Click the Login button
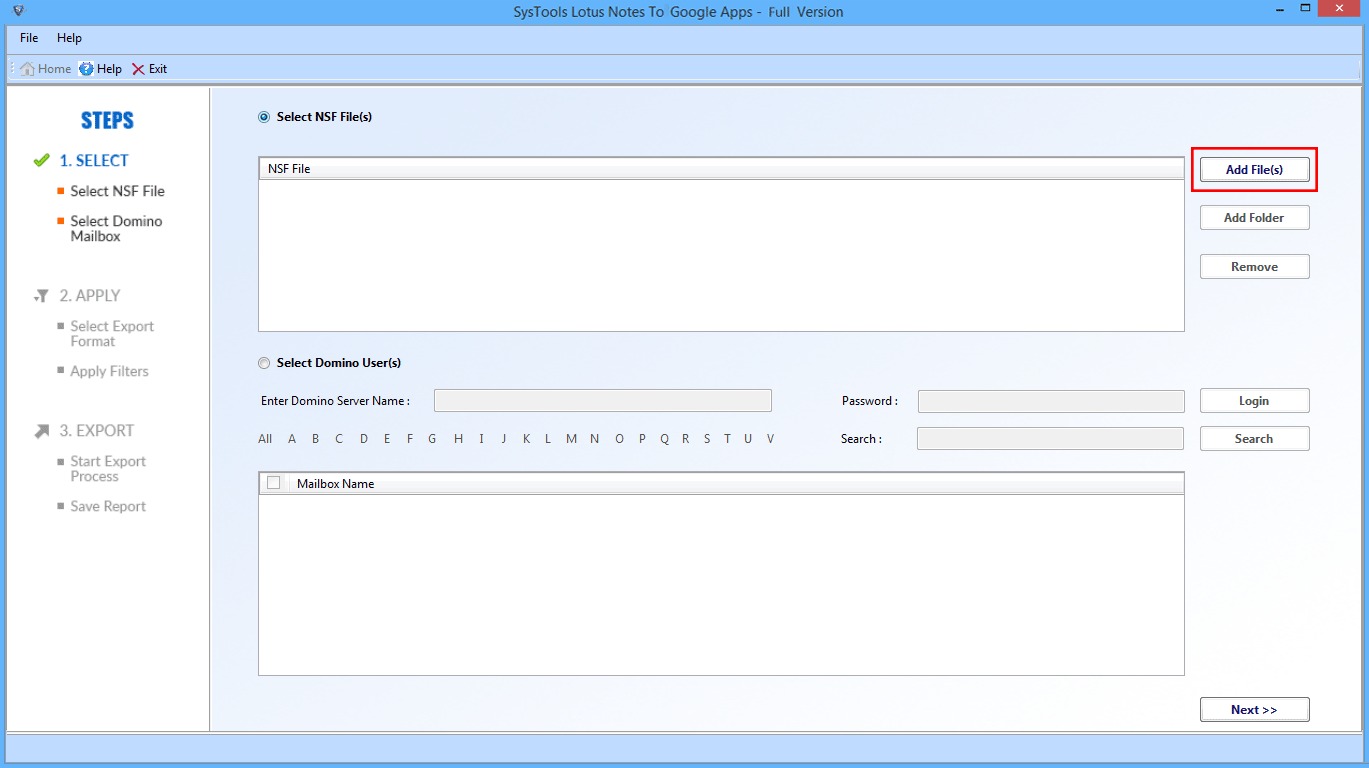Screen dimensions: 1369x768 1254,401
